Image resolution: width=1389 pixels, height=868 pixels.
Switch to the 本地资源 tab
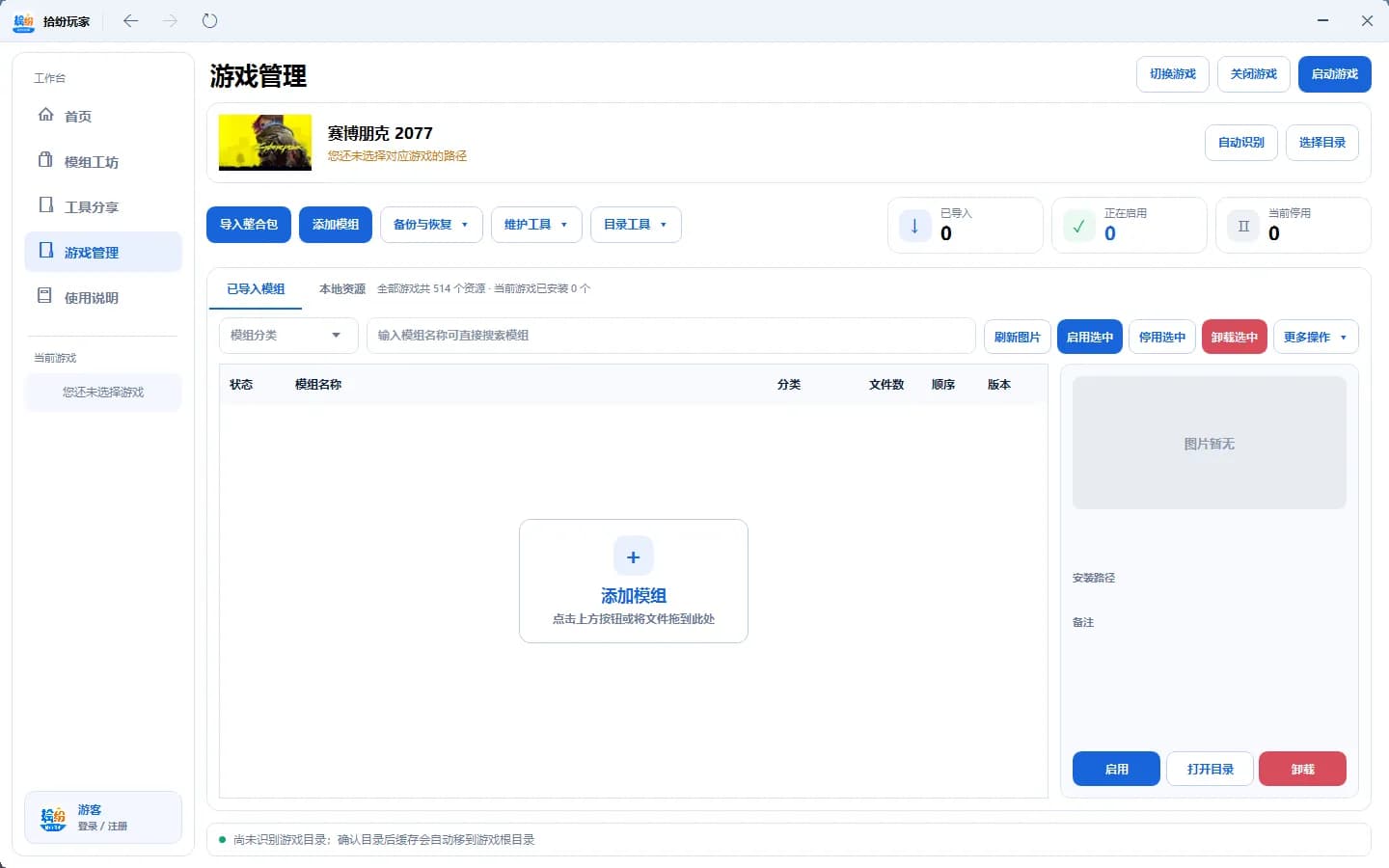[x=341, y=289]
